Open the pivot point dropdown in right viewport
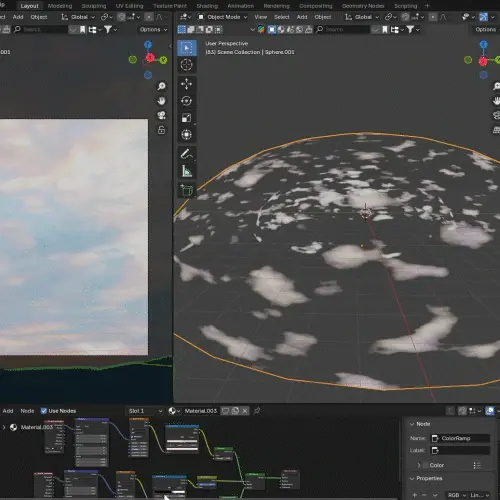Image resolution: width=500 pixels, height=500 pixels. pos(390,17)
